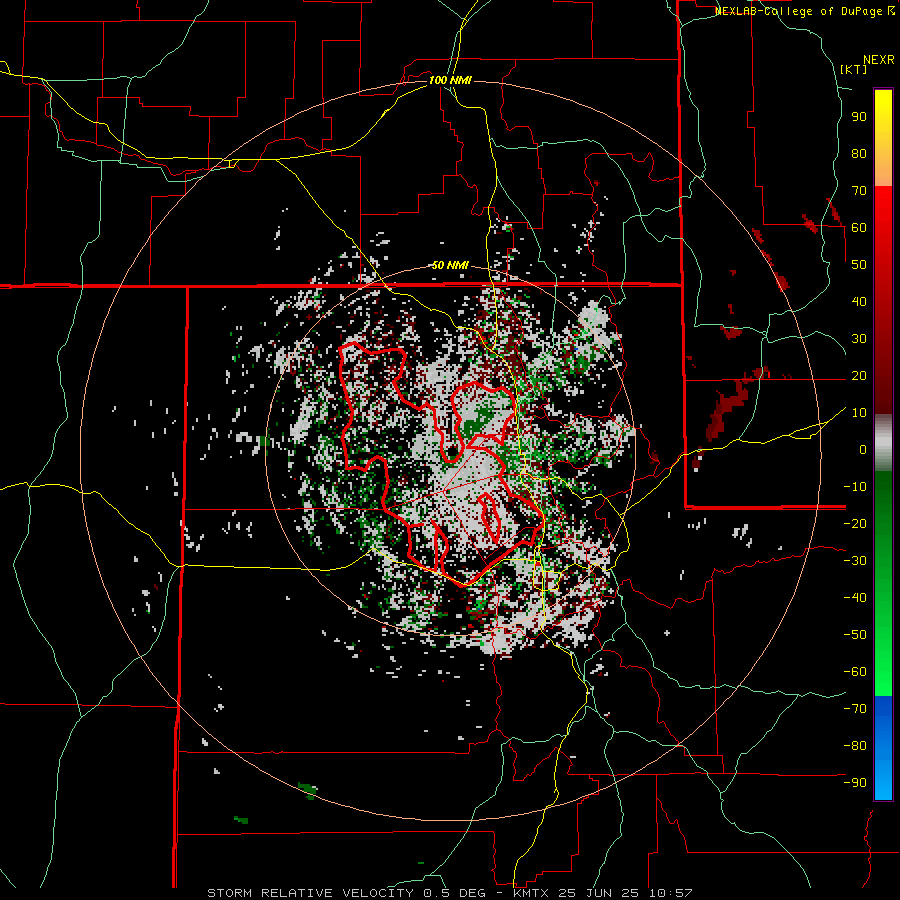Click the 30 value on the velocity scale
The width and height of the screenshot is (900, 900).
pyautogui.click(x=859, y=339)
